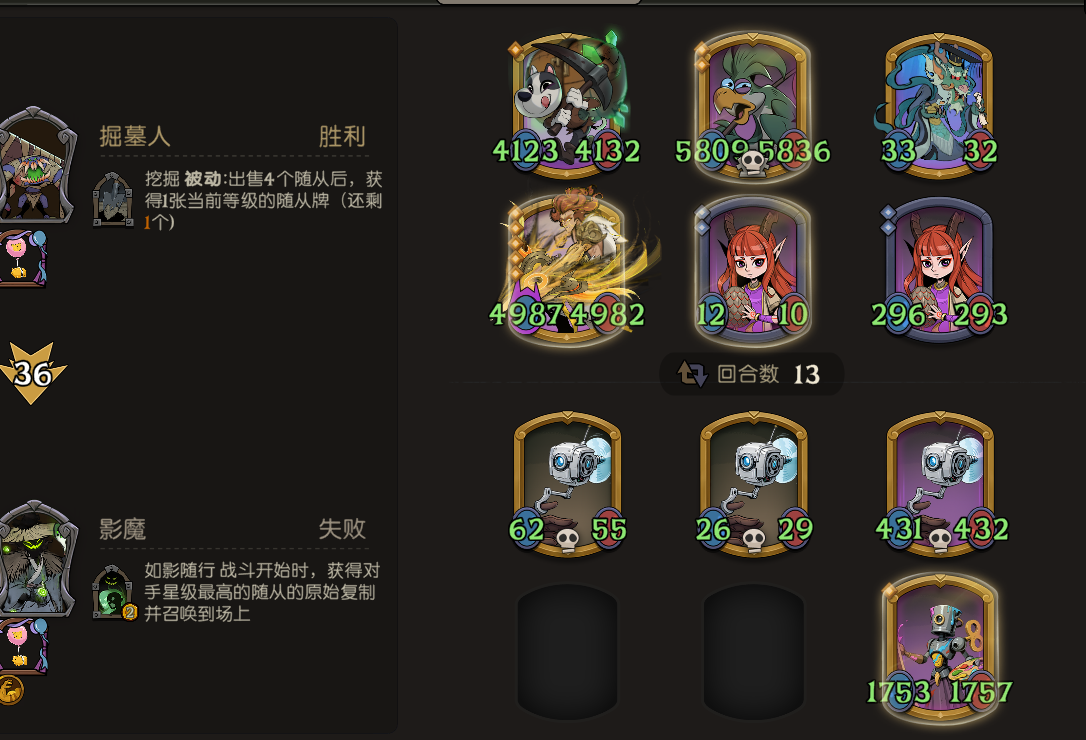
Task: Click the balloon item under 掘墓人 portrait
Action: (23, 257)
